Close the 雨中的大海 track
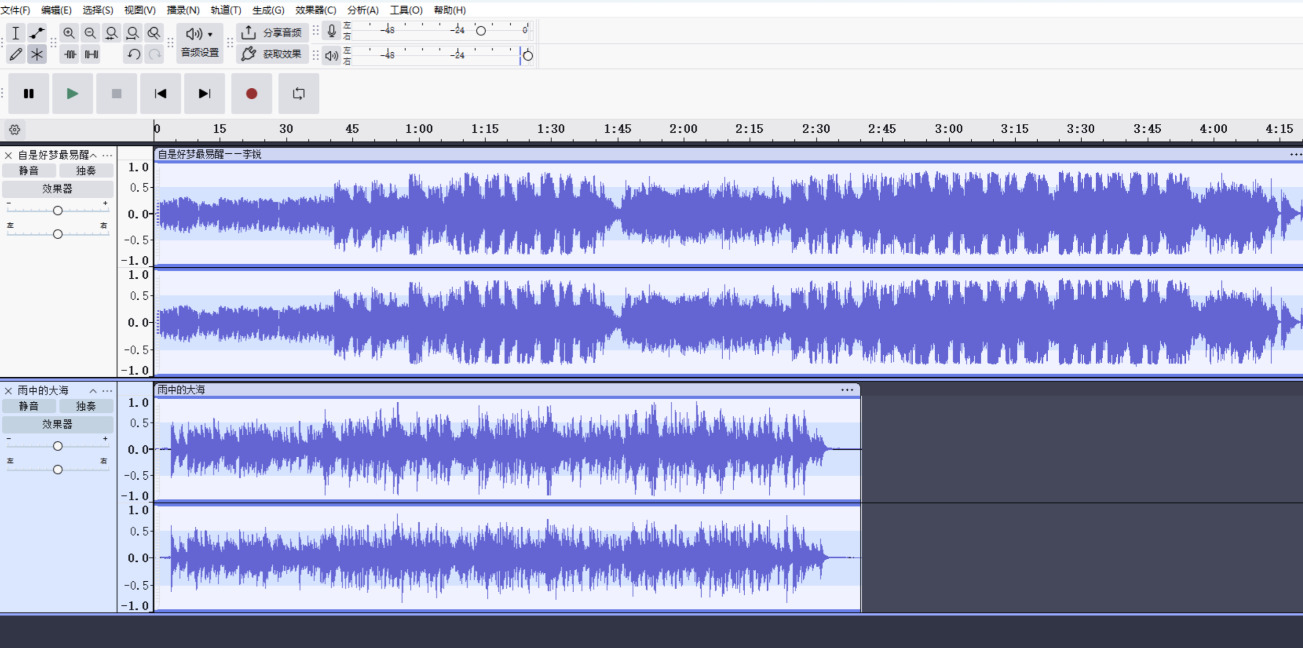Image resolution: width=1303 pixels, height=648 pixels. 8,390
